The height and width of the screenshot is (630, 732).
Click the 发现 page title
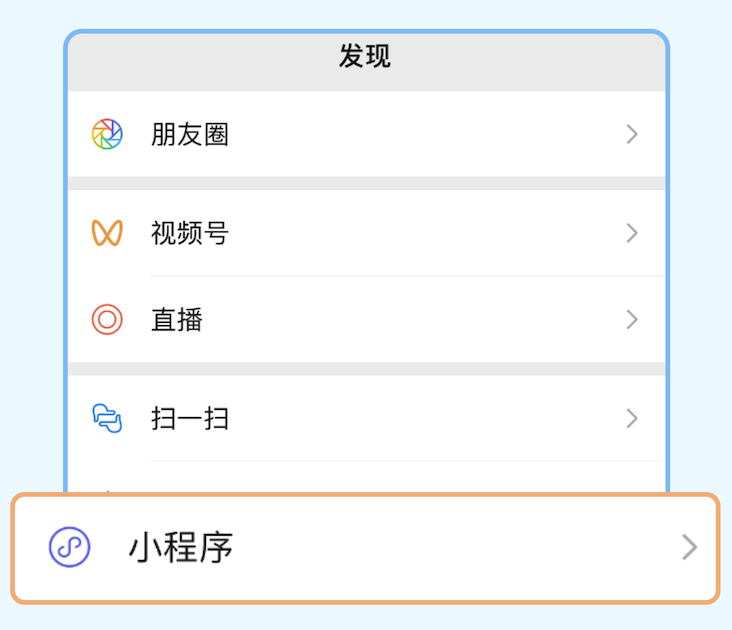pyautogui.click(x=365, y=57)
